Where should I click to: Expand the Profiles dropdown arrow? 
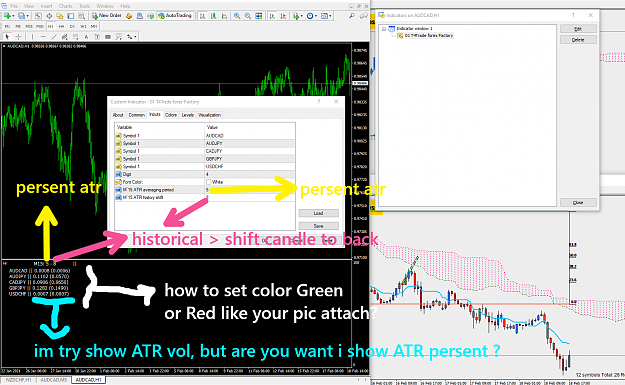point(28,16)
